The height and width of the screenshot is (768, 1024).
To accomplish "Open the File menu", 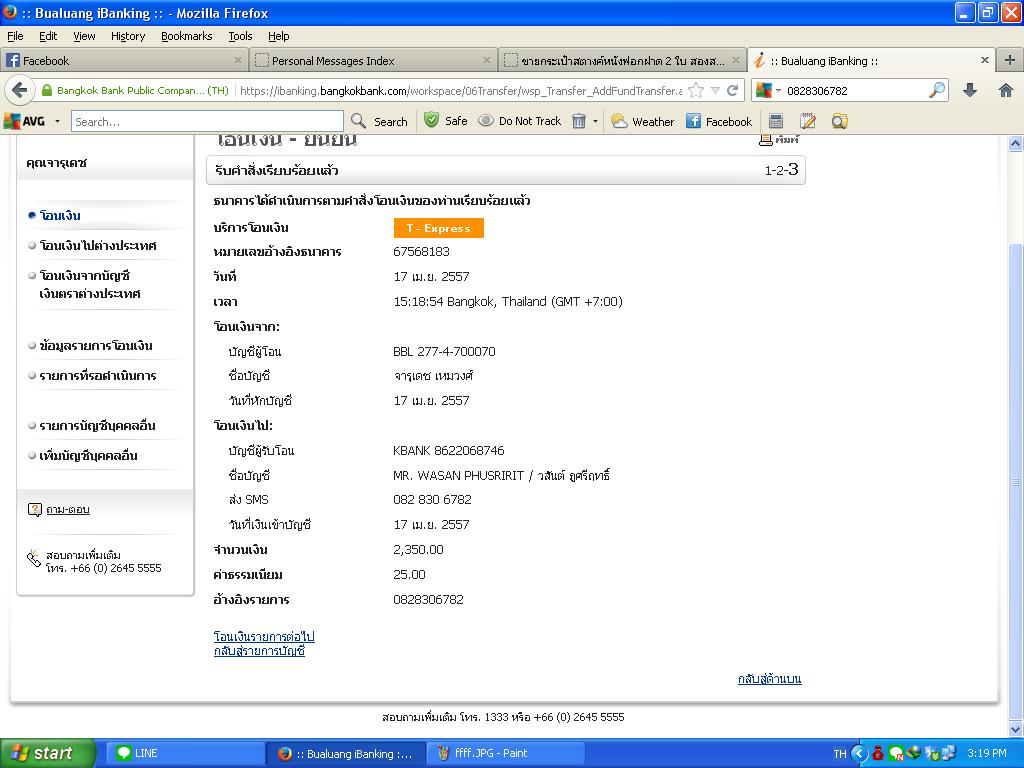I will pyautogui.click(x=15, y=36).
